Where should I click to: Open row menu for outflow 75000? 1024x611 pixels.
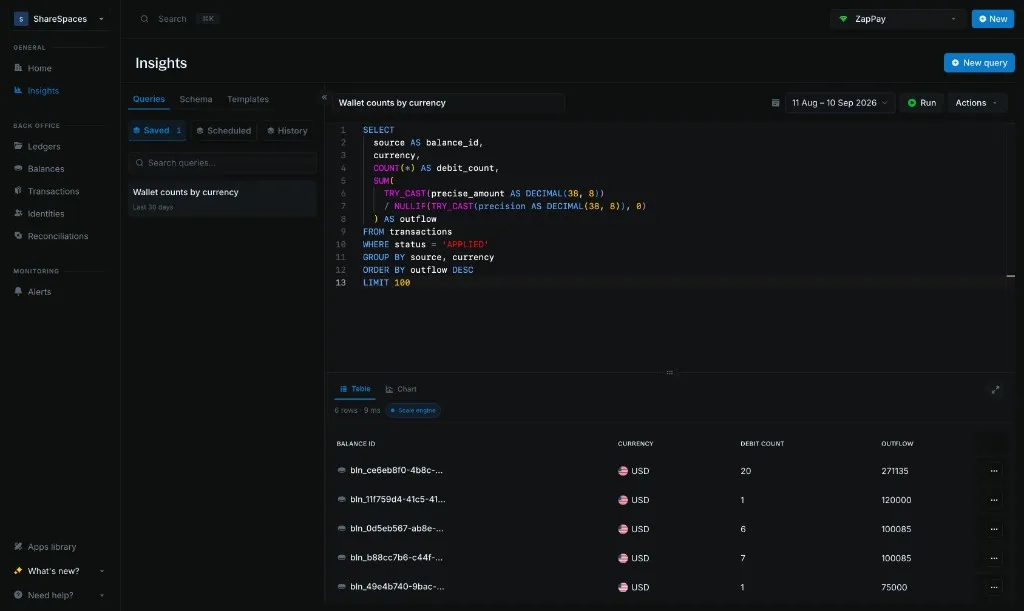(994, 587)
